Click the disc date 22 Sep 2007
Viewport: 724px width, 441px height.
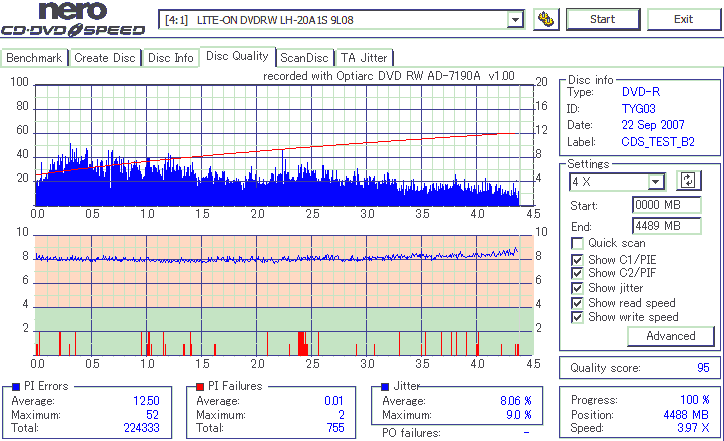click(653, 125)
